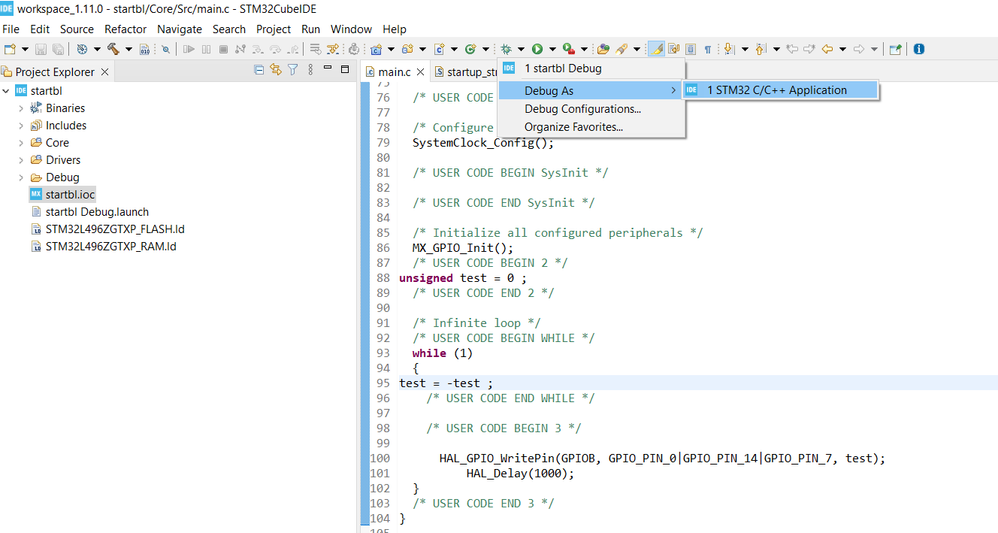Image resolution: width=998 pixels, height=533 pixels.
Task: Click the Build hammer icon
Action: 113,49
